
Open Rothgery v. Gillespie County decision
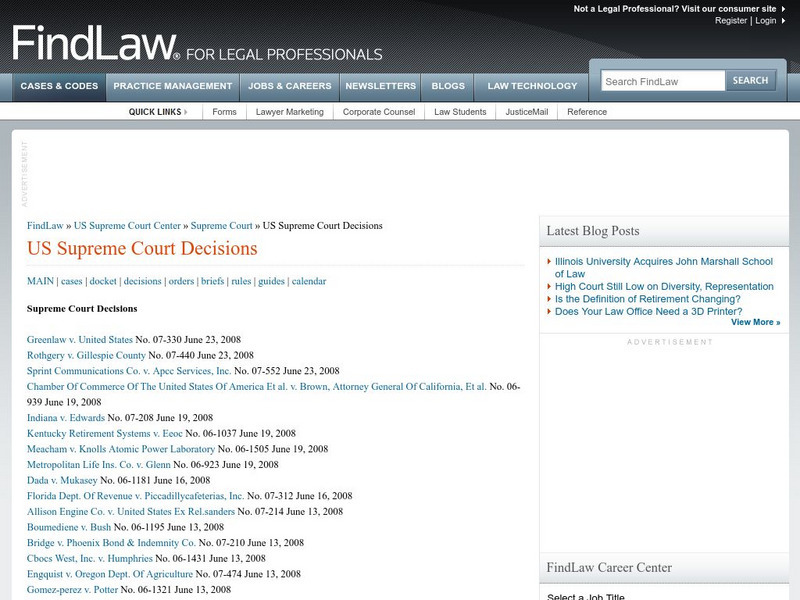[86, 355]
